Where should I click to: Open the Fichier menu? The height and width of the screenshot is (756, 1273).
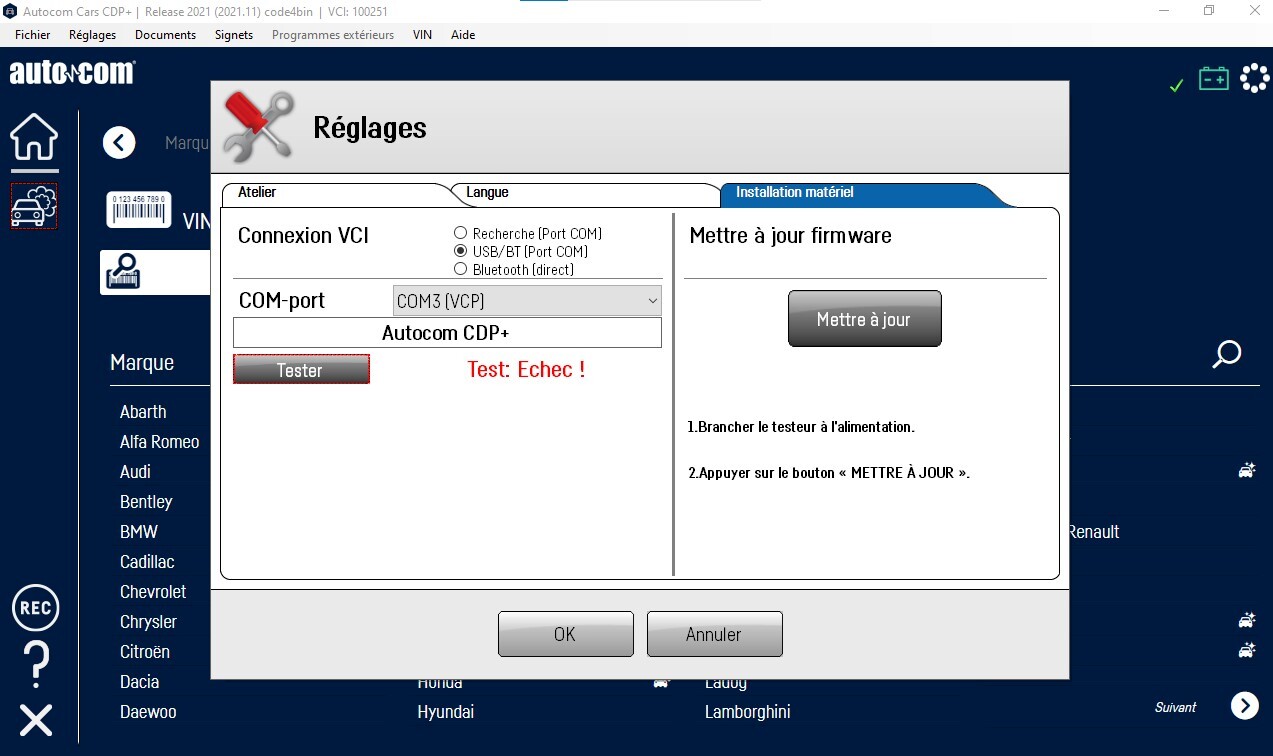tap(33, 35)
